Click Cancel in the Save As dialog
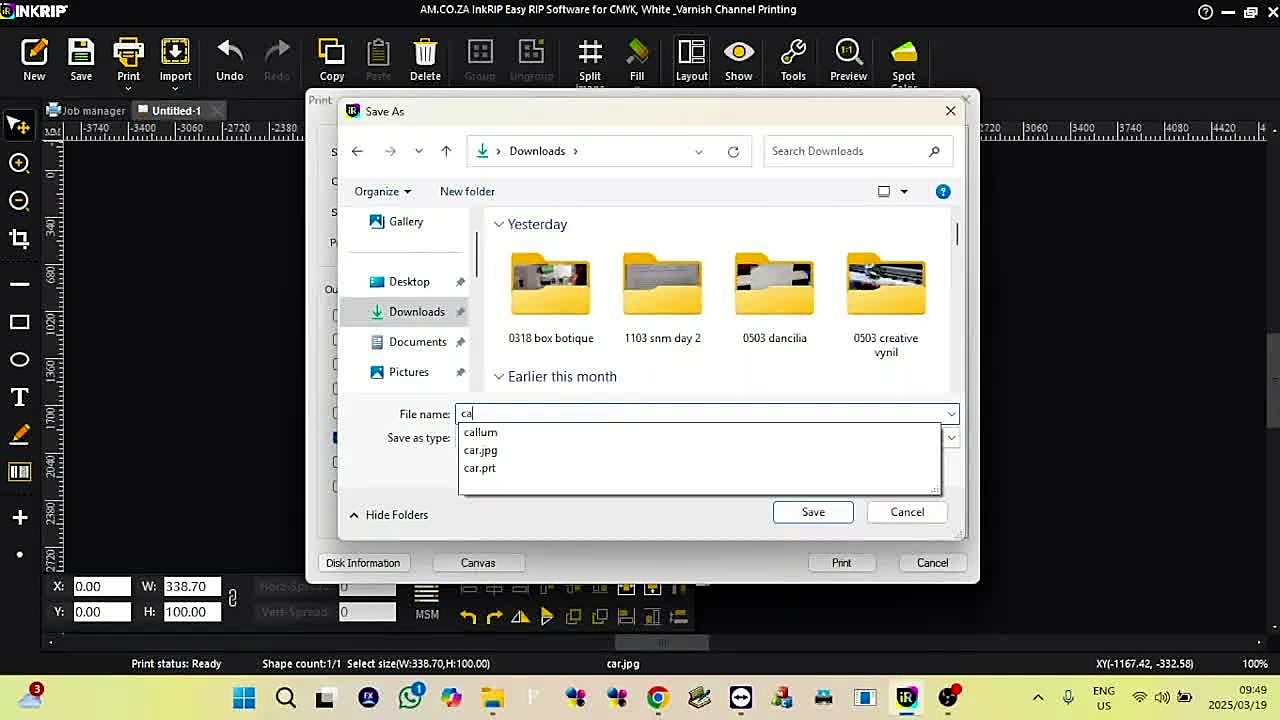This screenshot has height=720, width=1280. 907,512
